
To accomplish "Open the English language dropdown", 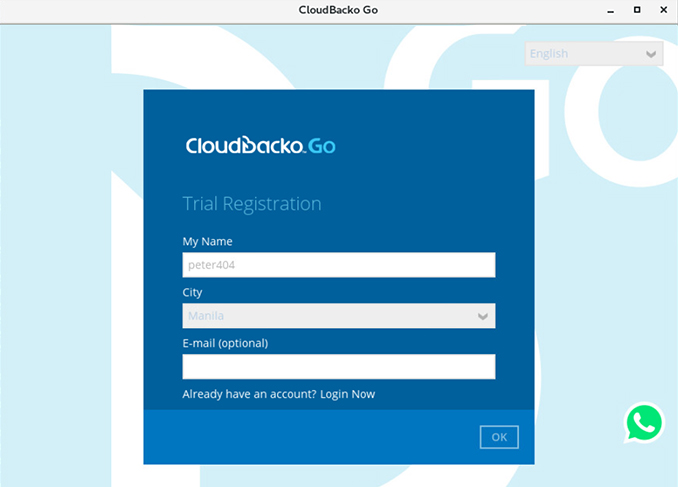I will (x=594, y=54).
